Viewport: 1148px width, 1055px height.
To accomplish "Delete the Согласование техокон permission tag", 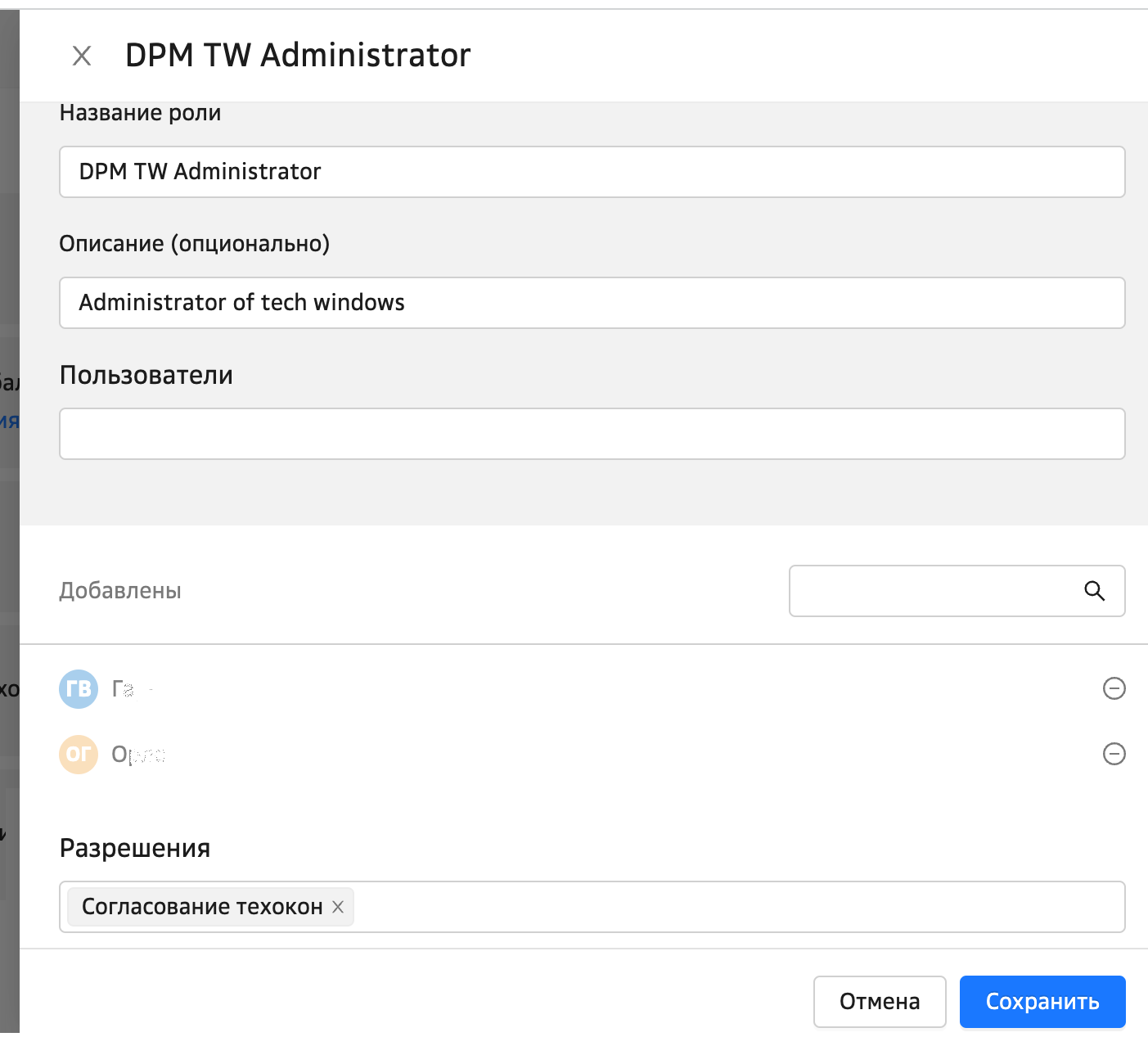I will pyautogui.click(x=338, y=907).
